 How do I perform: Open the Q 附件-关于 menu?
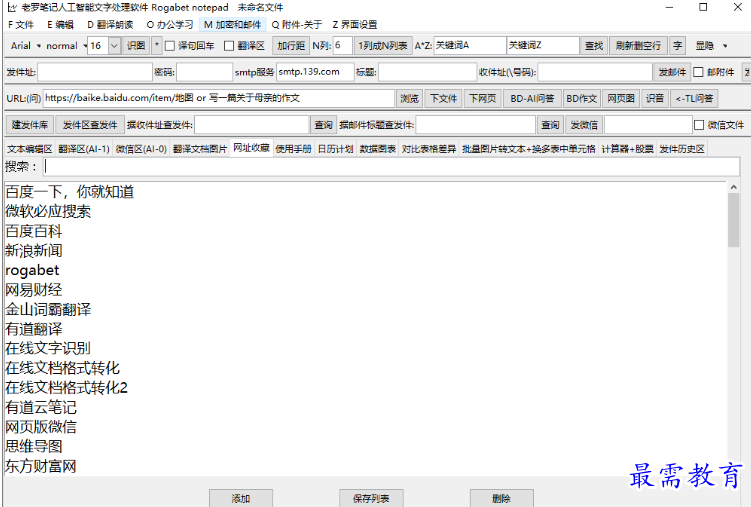point(297,24)
